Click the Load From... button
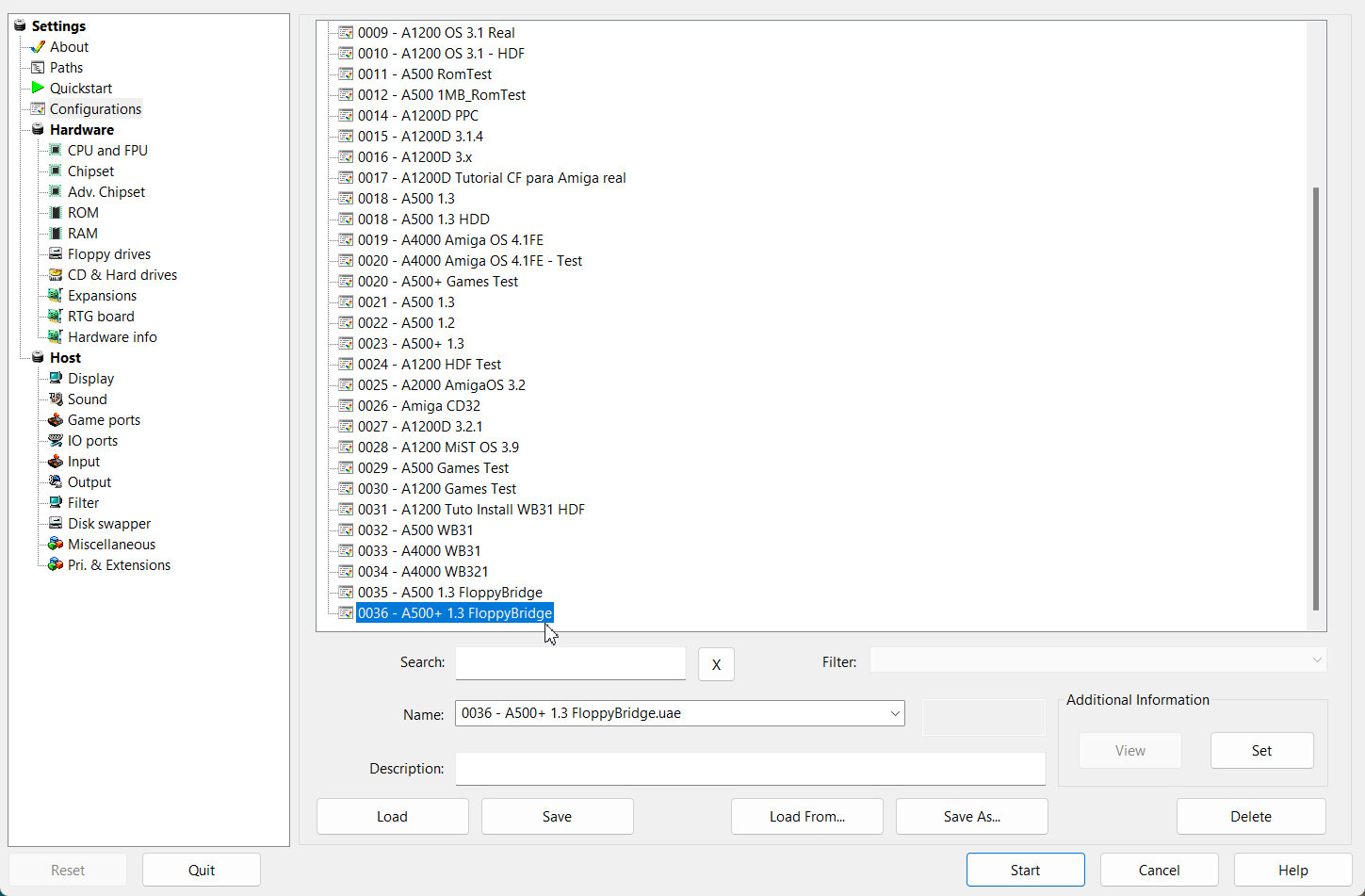 click(807, 817)
